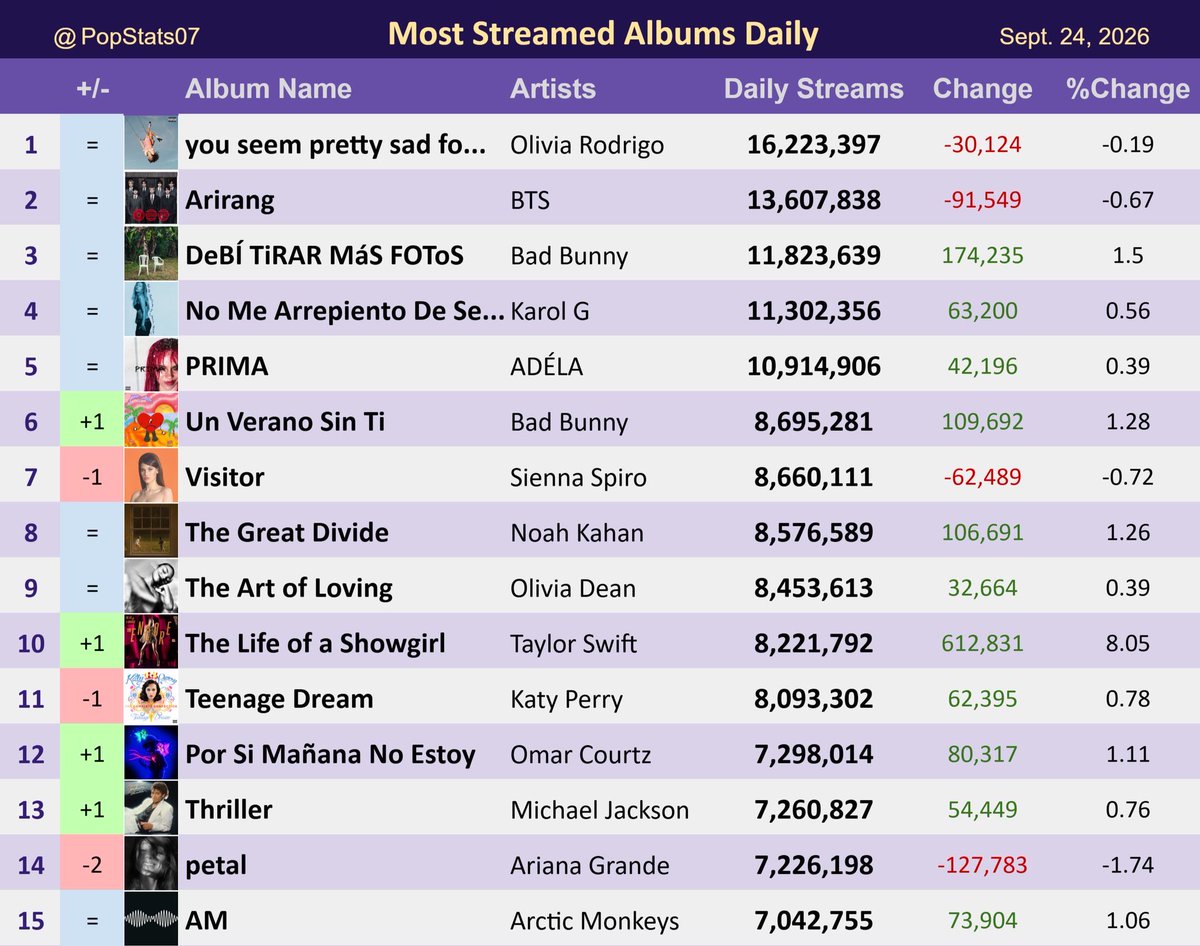Click the change value 612,831
Screen dimensions: 1200x946
pyautogui.click(x=982, y=644)
